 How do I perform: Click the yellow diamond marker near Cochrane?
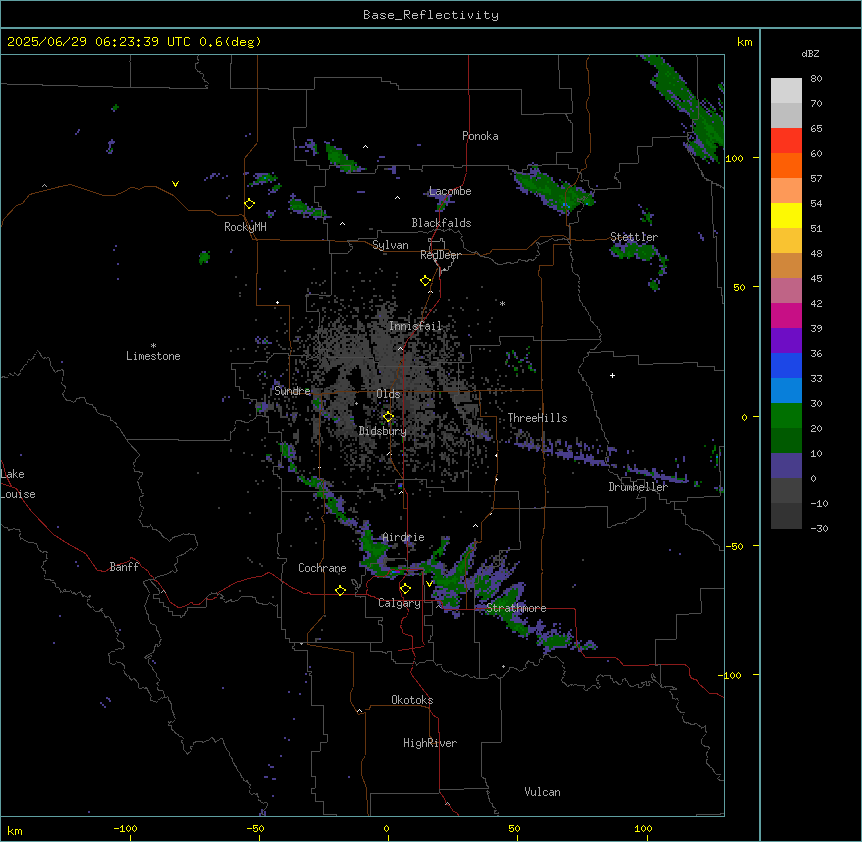(340, 590)
